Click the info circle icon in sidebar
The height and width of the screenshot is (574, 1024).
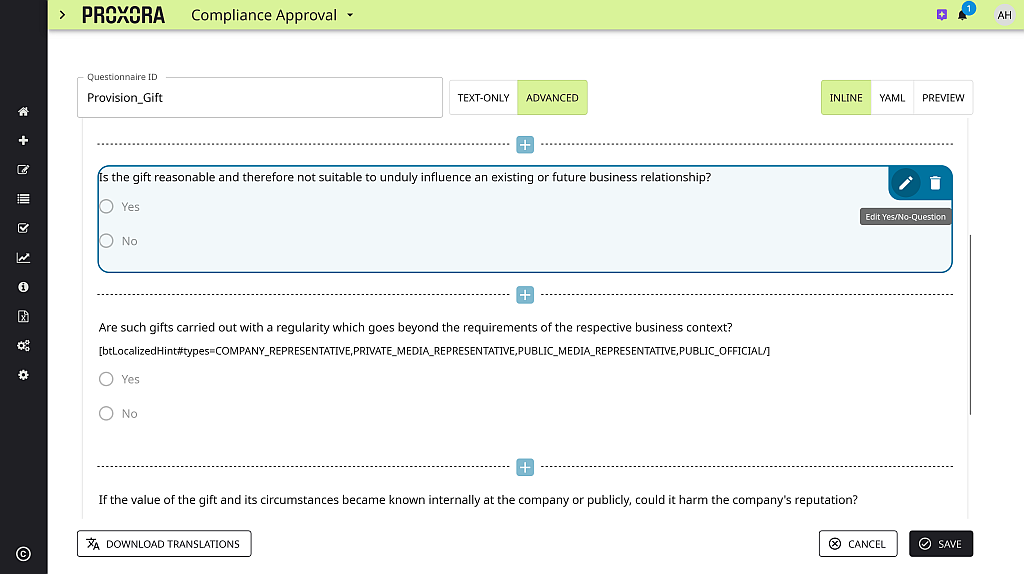tap(23, 287)
